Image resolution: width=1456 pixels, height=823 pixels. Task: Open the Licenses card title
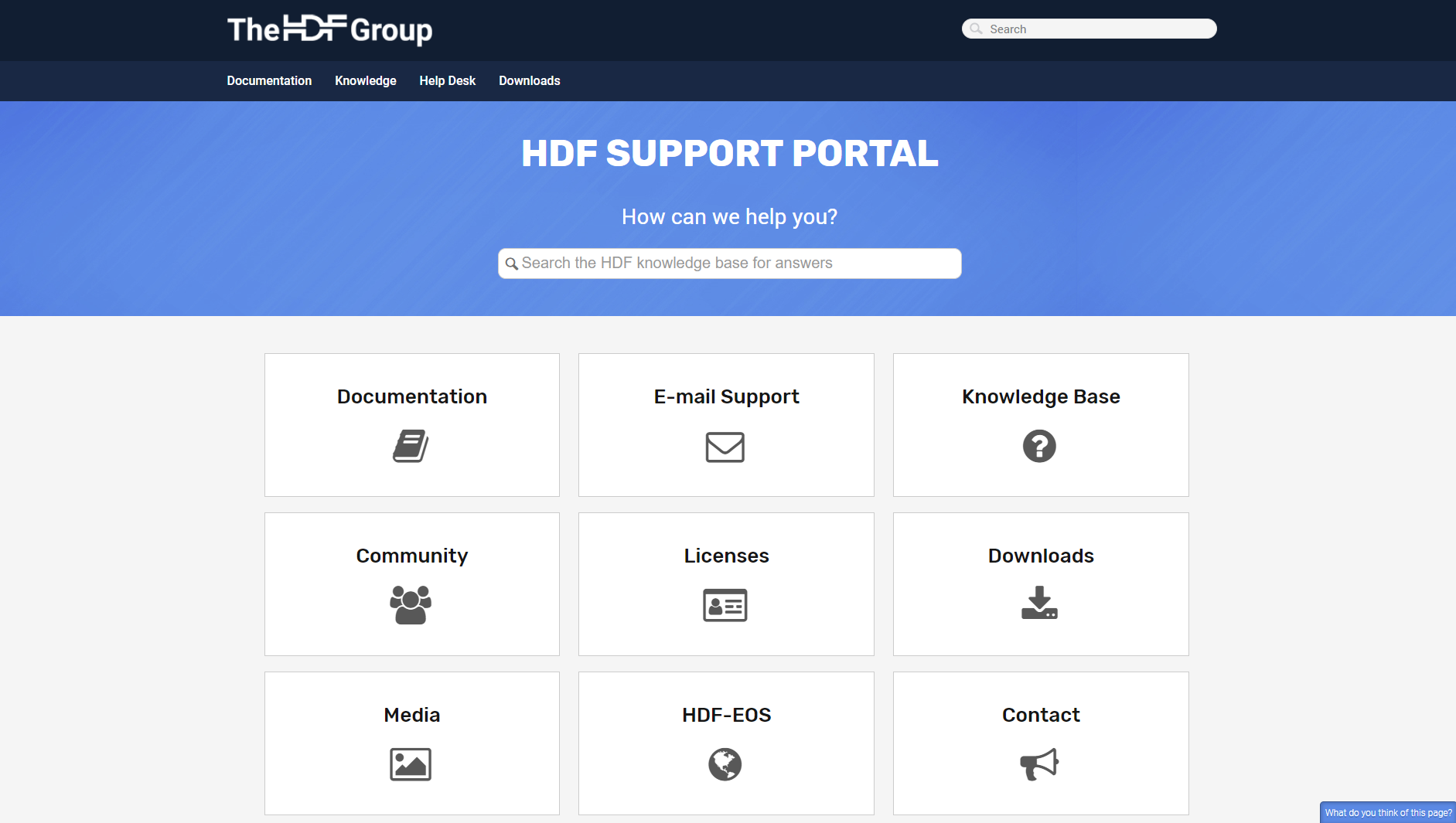(727, 556)
